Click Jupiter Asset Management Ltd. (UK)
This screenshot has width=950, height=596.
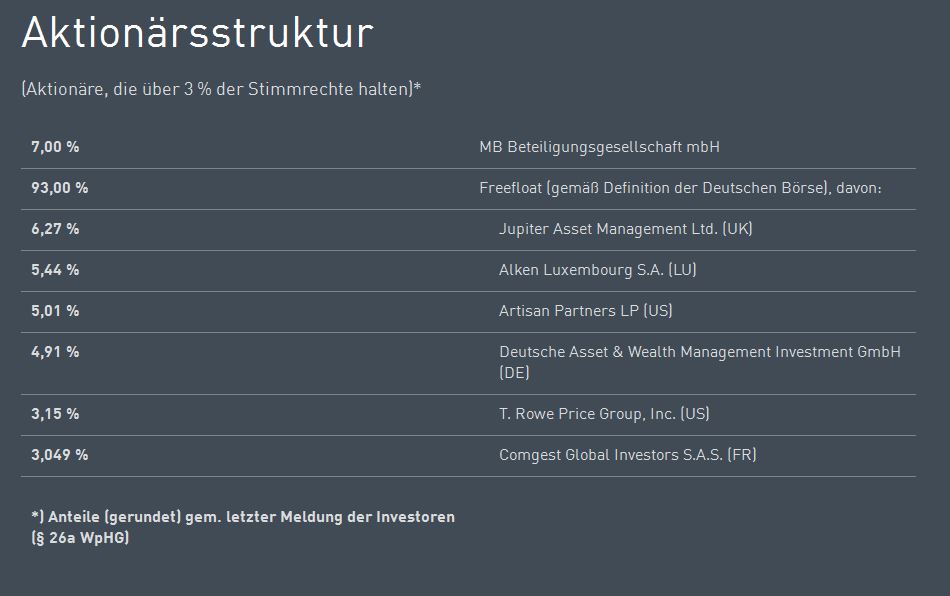[625, 229]
